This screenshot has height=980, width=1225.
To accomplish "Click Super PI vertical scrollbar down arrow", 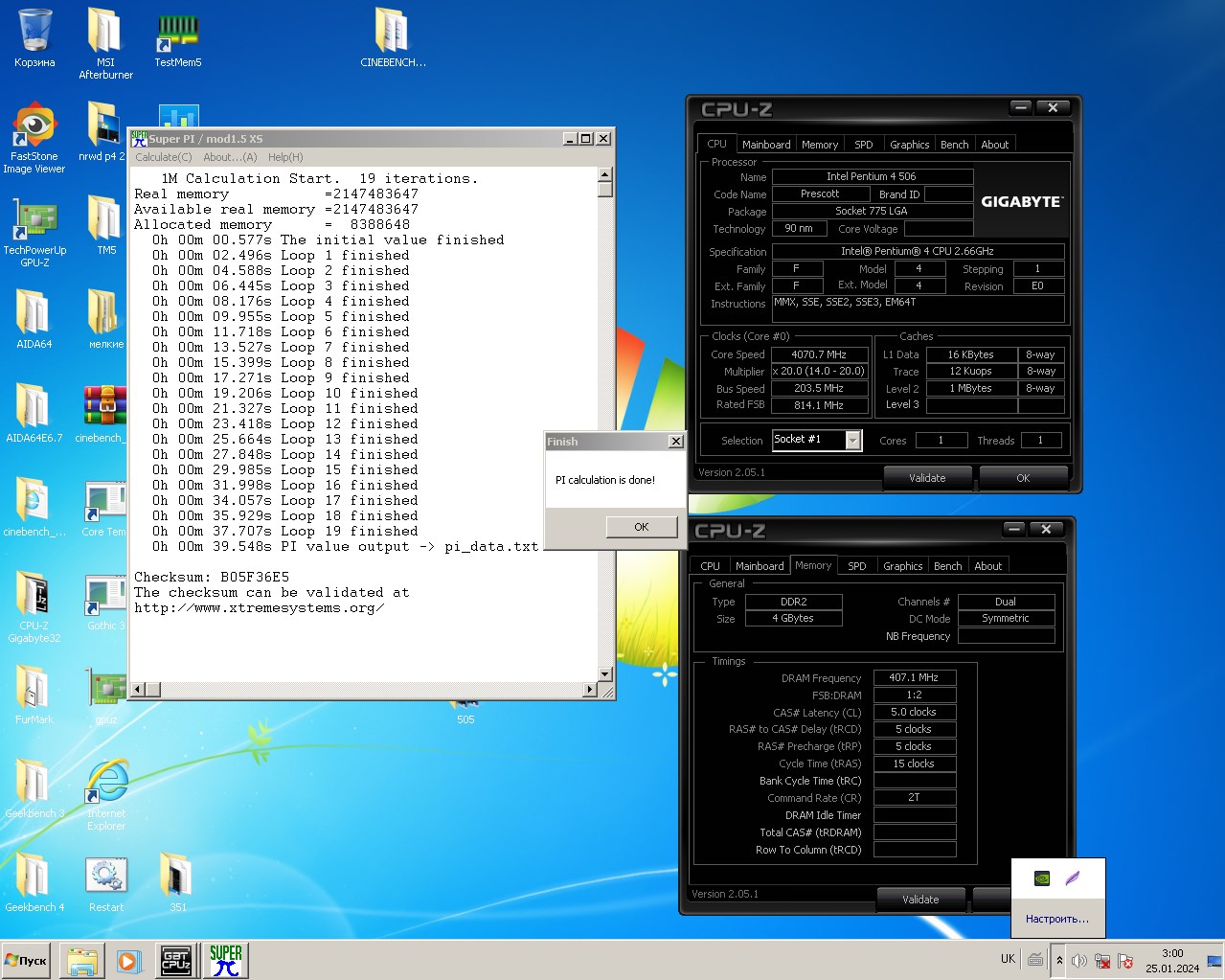I will (605, 674).
